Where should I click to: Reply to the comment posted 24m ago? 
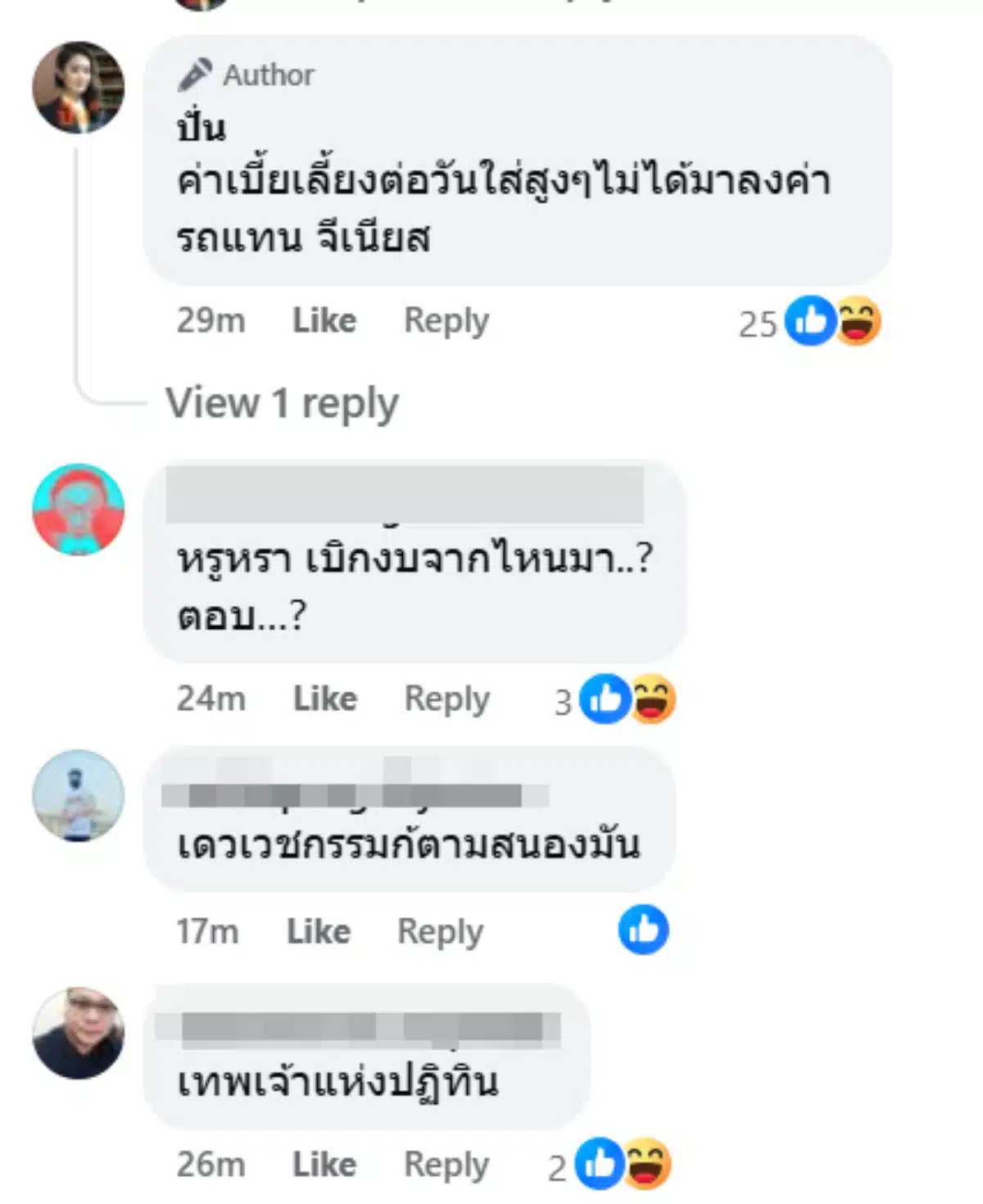(x=447, y=699)
